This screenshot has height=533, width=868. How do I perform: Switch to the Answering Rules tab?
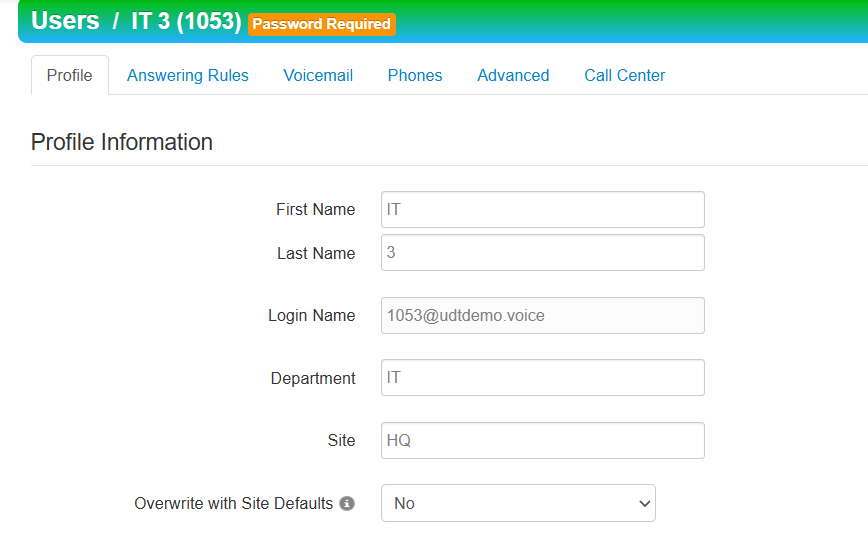188,75
